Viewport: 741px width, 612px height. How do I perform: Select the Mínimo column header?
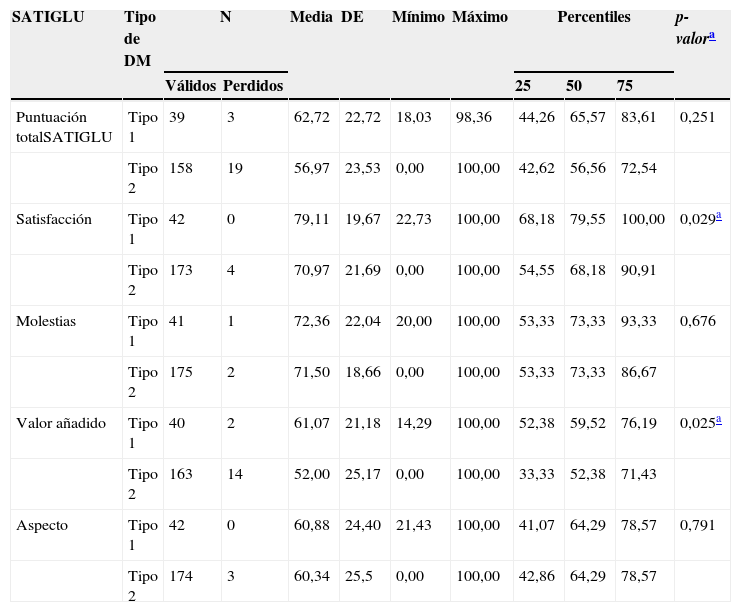(x=418, y=17)
